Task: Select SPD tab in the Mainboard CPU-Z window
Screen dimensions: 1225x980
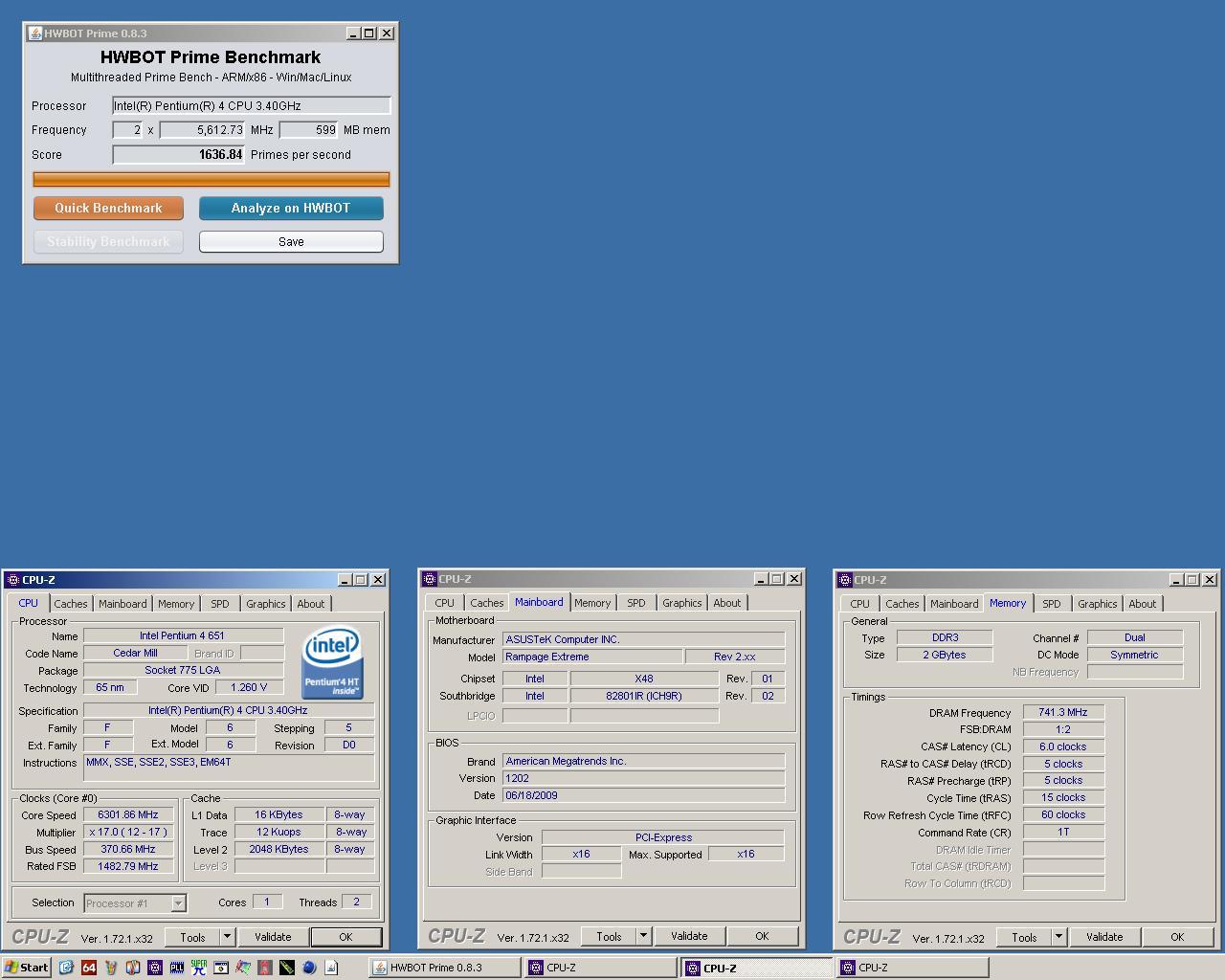Action: pos(636,603)
